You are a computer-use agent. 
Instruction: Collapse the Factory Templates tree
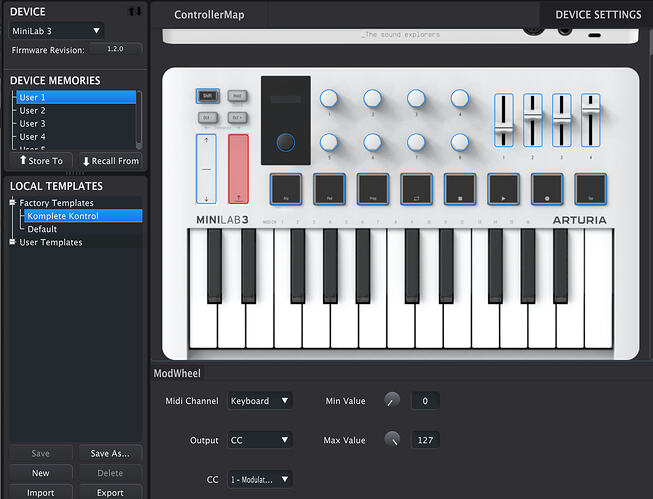[12, 202]
